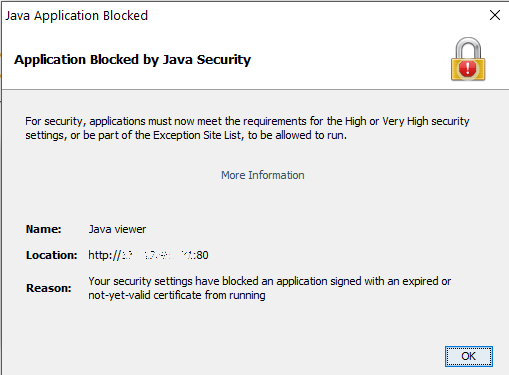Click the 'Location:' label
The image size is (509, 375).
click(x=52, y=255)
